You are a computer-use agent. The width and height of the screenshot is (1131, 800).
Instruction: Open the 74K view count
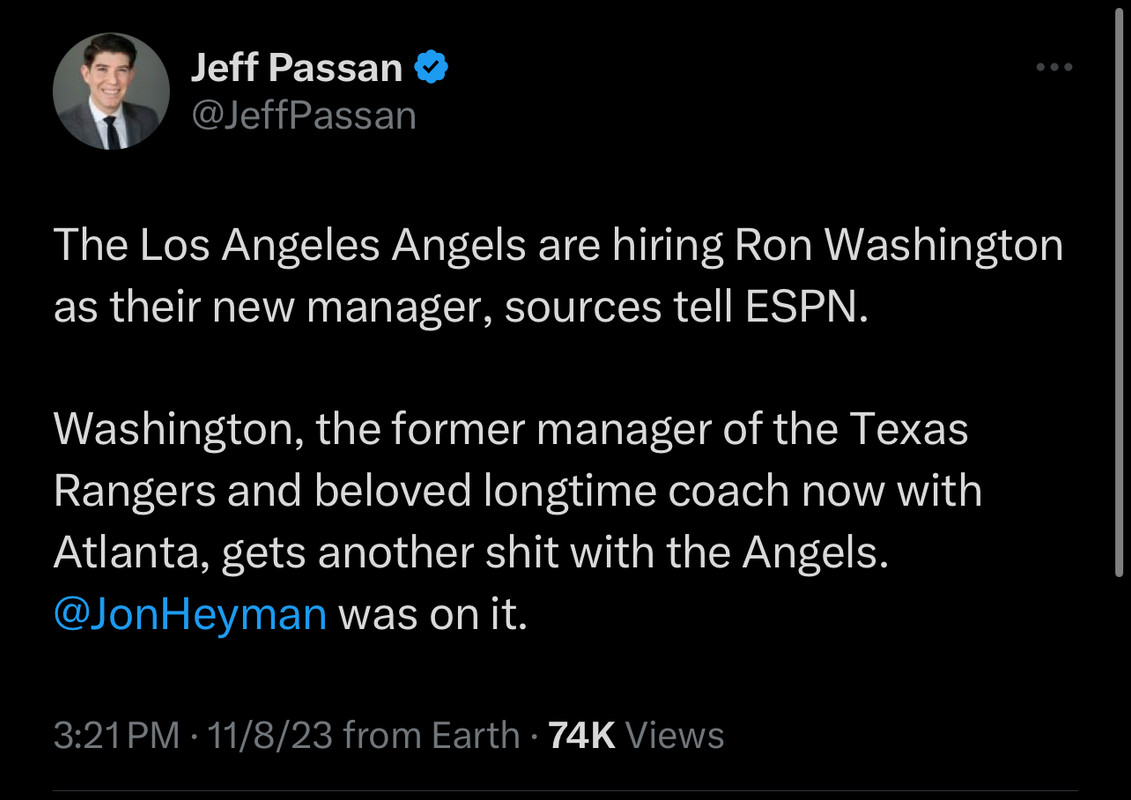click(582, 736)
